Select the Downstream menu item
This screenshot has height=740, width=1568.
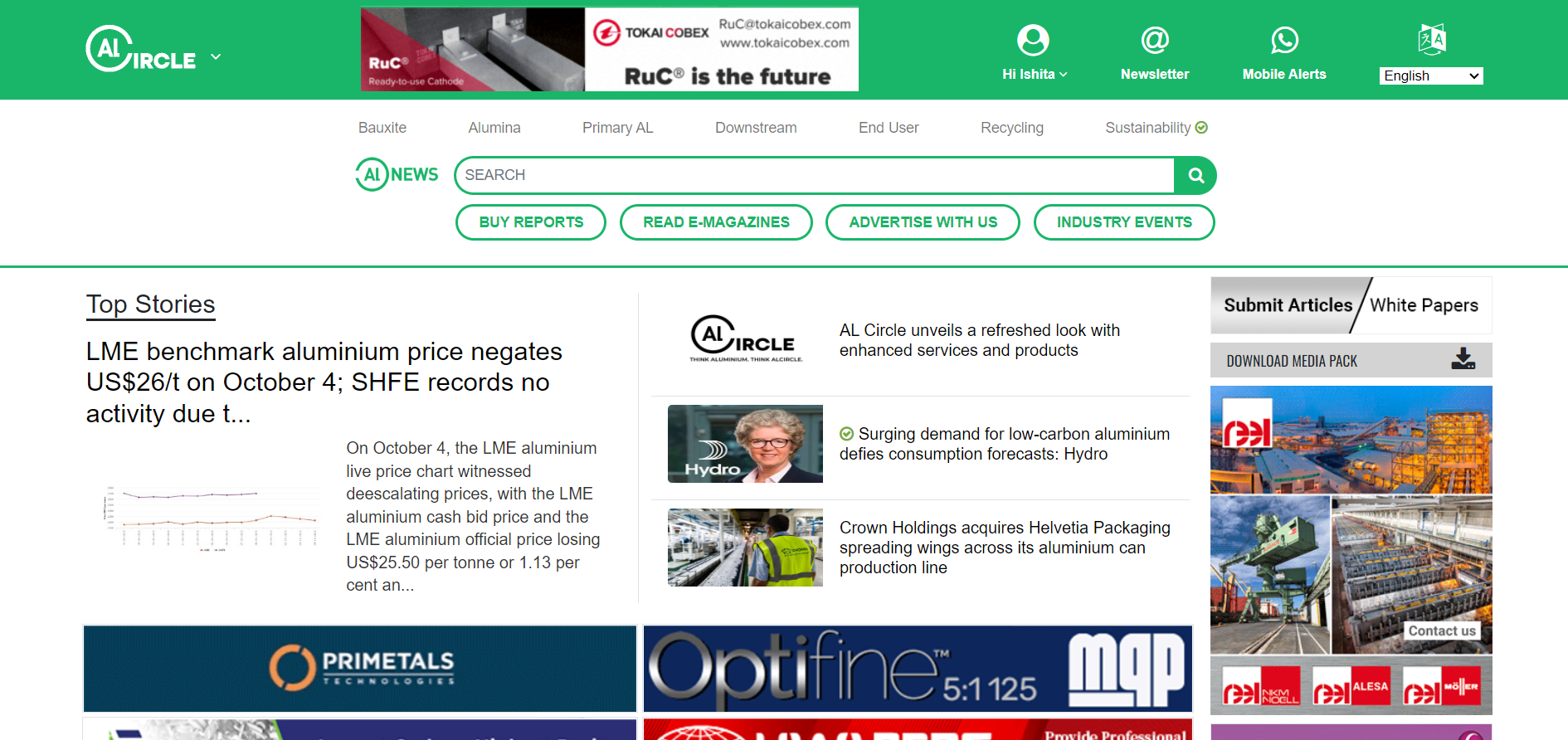pyautogui.click(x=756, y=128)
